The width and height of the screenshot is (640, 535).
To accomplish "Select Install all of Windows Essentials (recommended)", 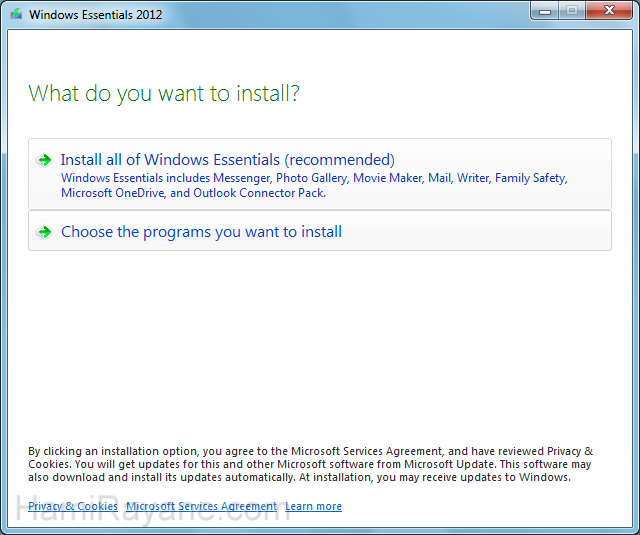I will [320, 174].
